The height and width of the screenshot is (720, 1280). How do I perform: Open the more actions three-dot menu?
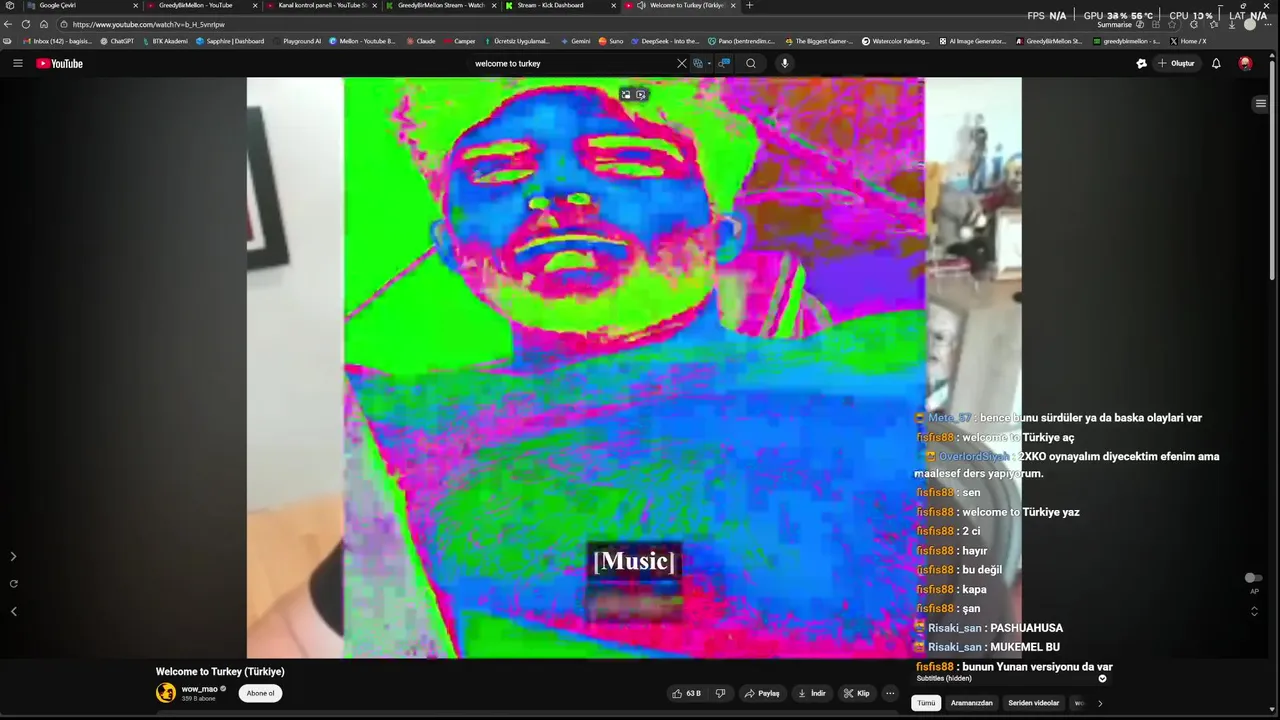click(890, 693)
